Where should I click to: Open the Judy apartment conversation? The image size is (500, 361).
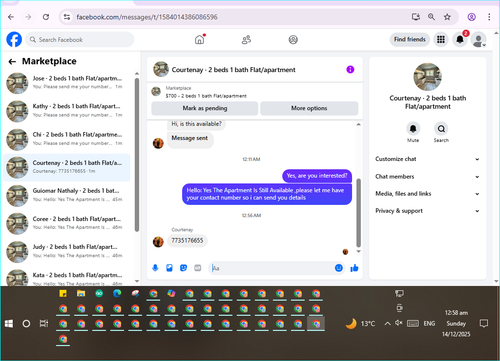67,251
